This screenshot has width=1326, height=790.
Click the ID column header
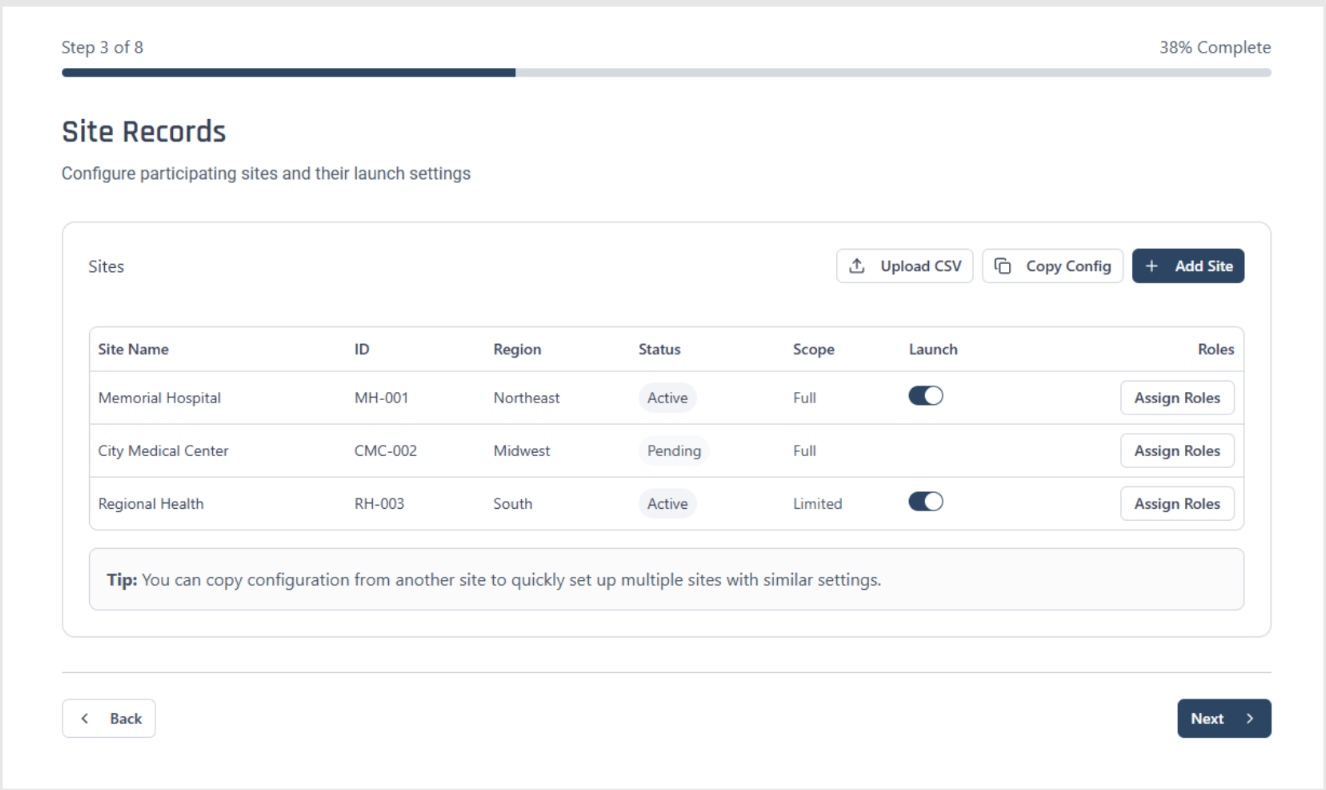click(362, 350)
